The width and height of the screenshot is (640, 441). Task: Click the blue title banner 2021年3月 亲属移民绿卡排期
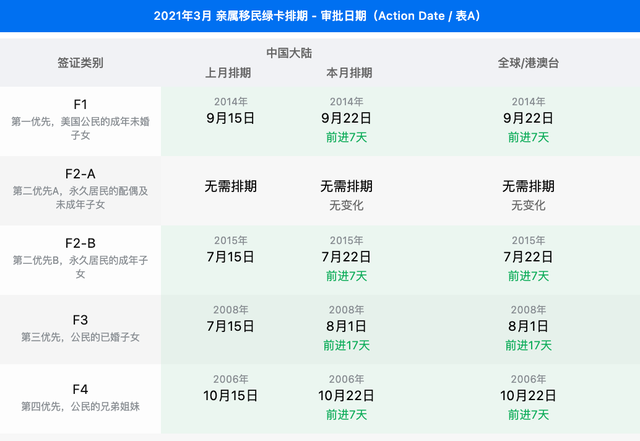point(320,16)
